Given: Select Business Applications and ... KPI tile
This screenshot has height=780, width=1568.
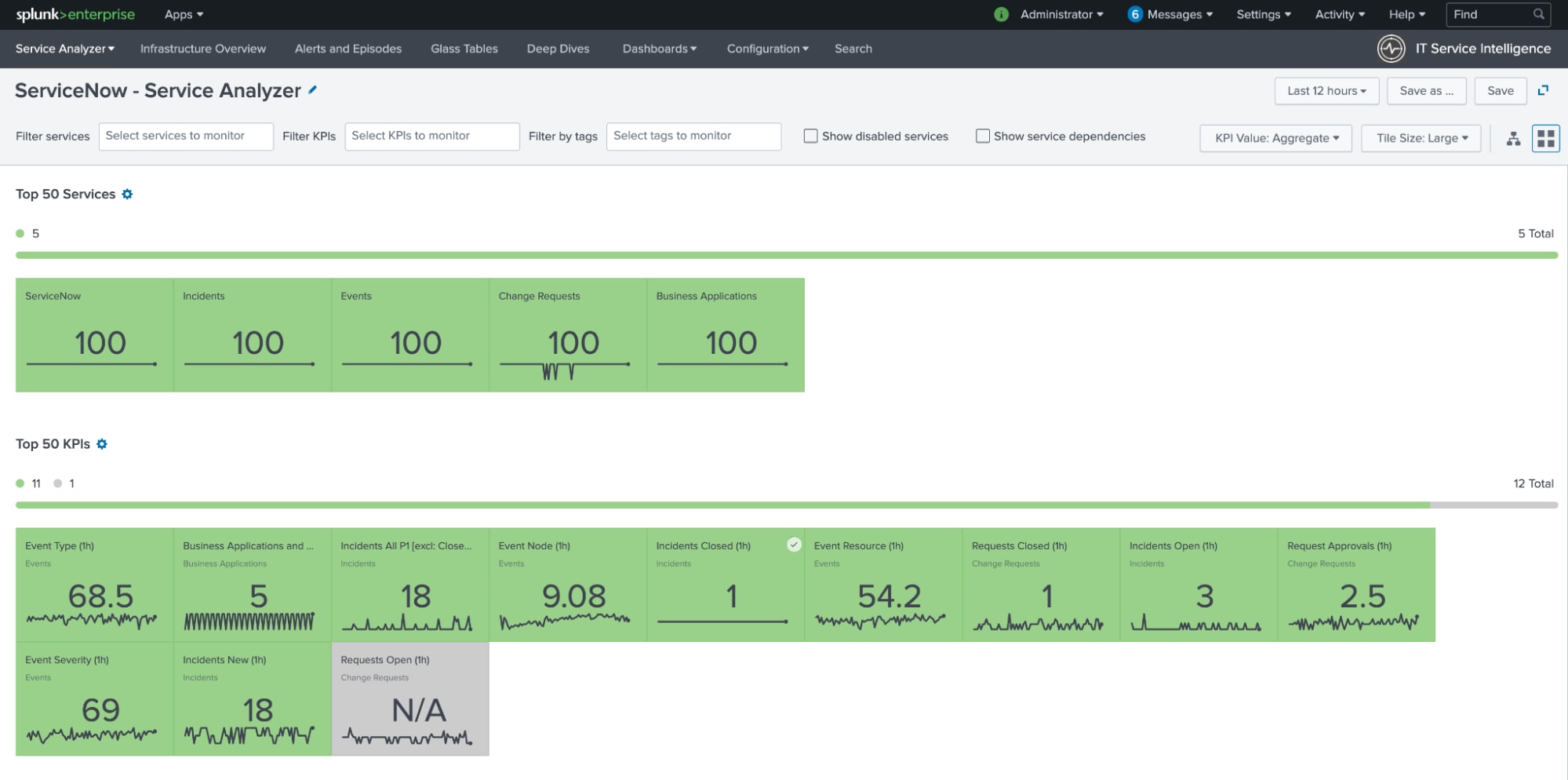Looking at the screenshot, I should coord(252,585).
